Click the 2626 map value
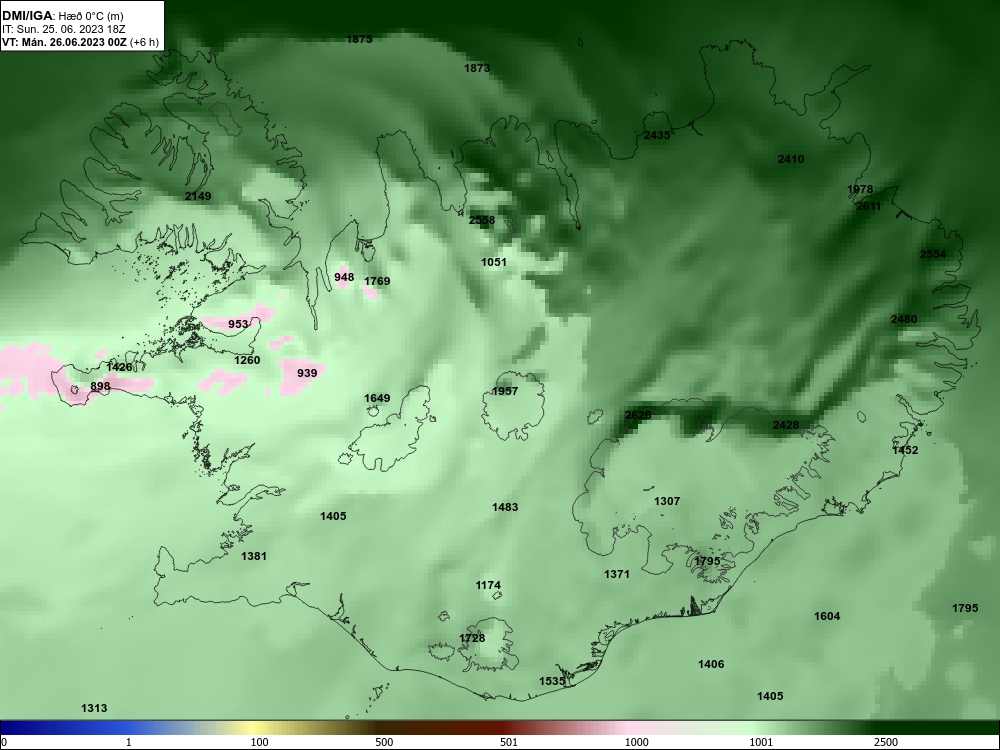 click(x=638, y=415)
